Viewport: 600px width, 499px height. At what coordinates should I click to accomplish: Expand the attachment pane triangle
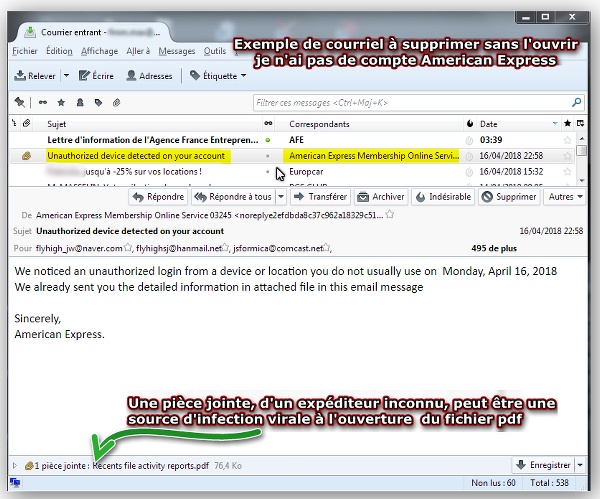coord(15,466)
